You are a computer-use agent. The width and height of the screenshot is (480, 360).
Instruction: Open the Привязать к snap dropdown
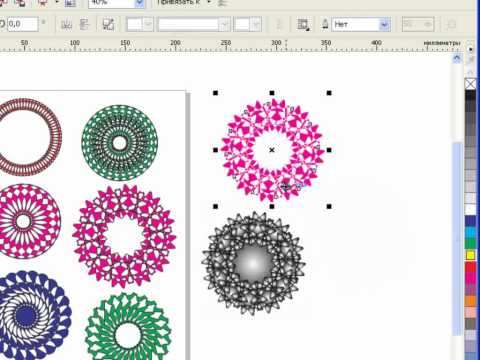tap(209, 2)
